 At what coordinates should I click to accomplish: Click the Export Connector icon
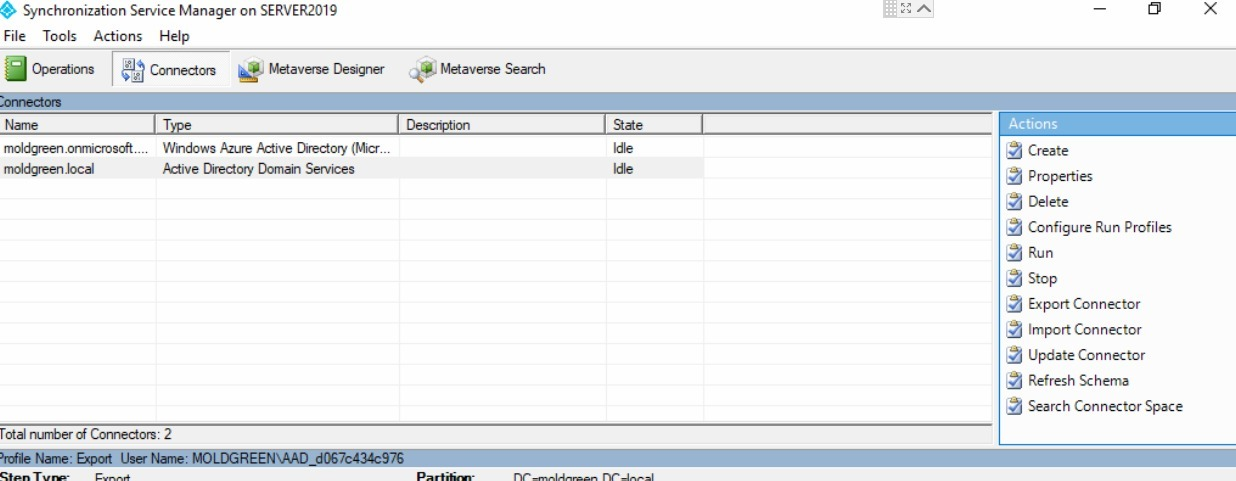(x=1014, y=304)
